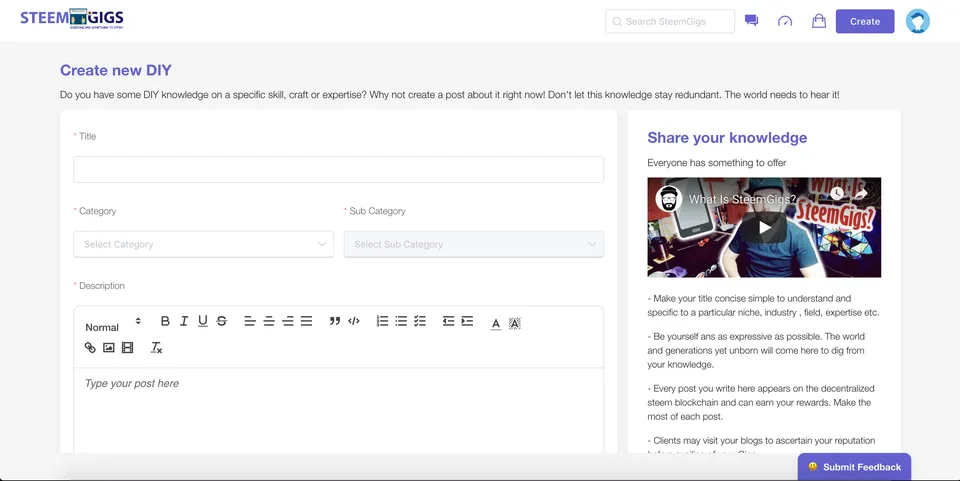Click the 'Share your knowledge' heading
960x481 pixels.
tap(727, 138)
